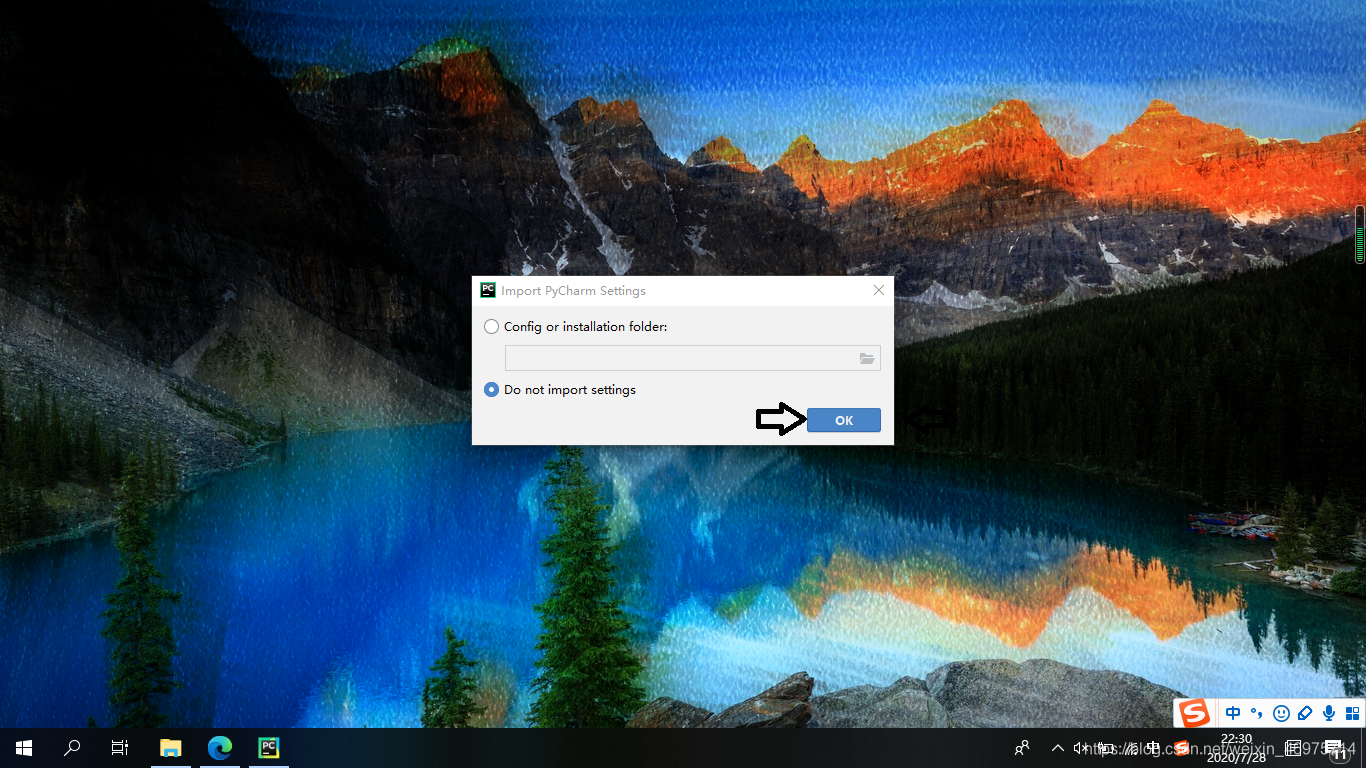Activate voice input microphone on IME bar
This screenshot has height=768, width=1366.
point(1329,713)
